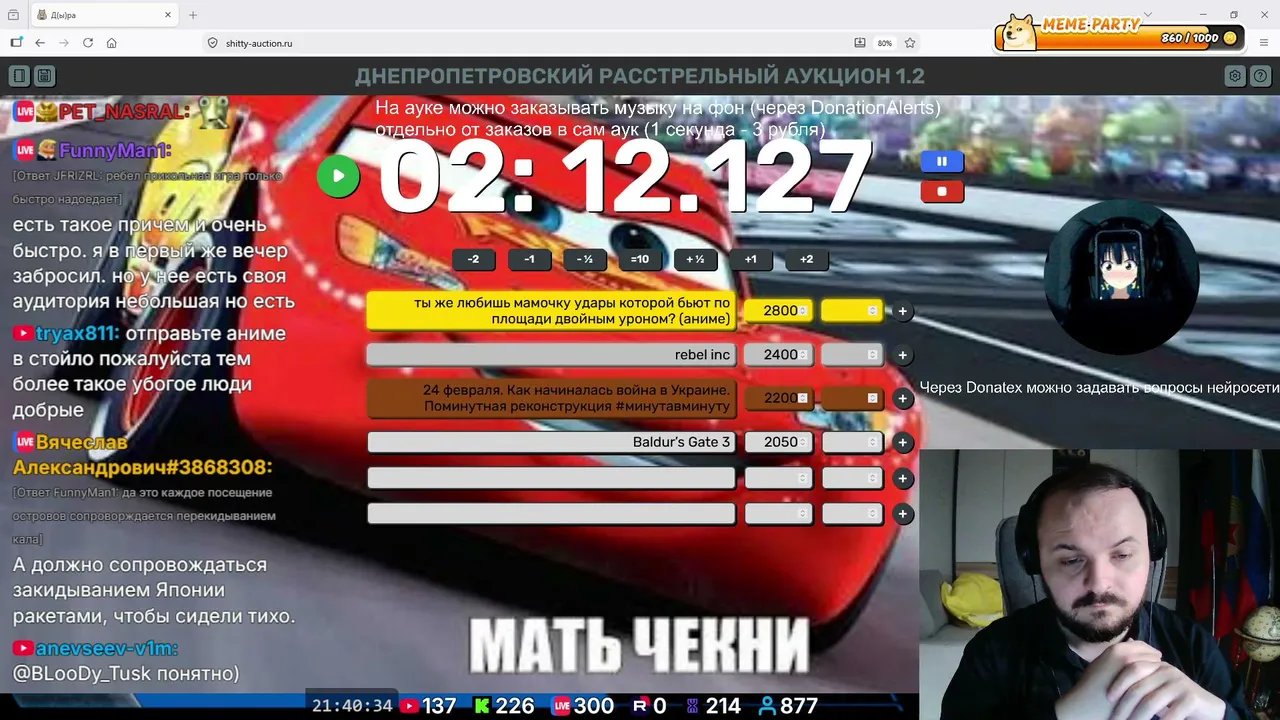
Task: Click the amount field of the last empty row
Action: pyautogui.click(x=778, y=514)
